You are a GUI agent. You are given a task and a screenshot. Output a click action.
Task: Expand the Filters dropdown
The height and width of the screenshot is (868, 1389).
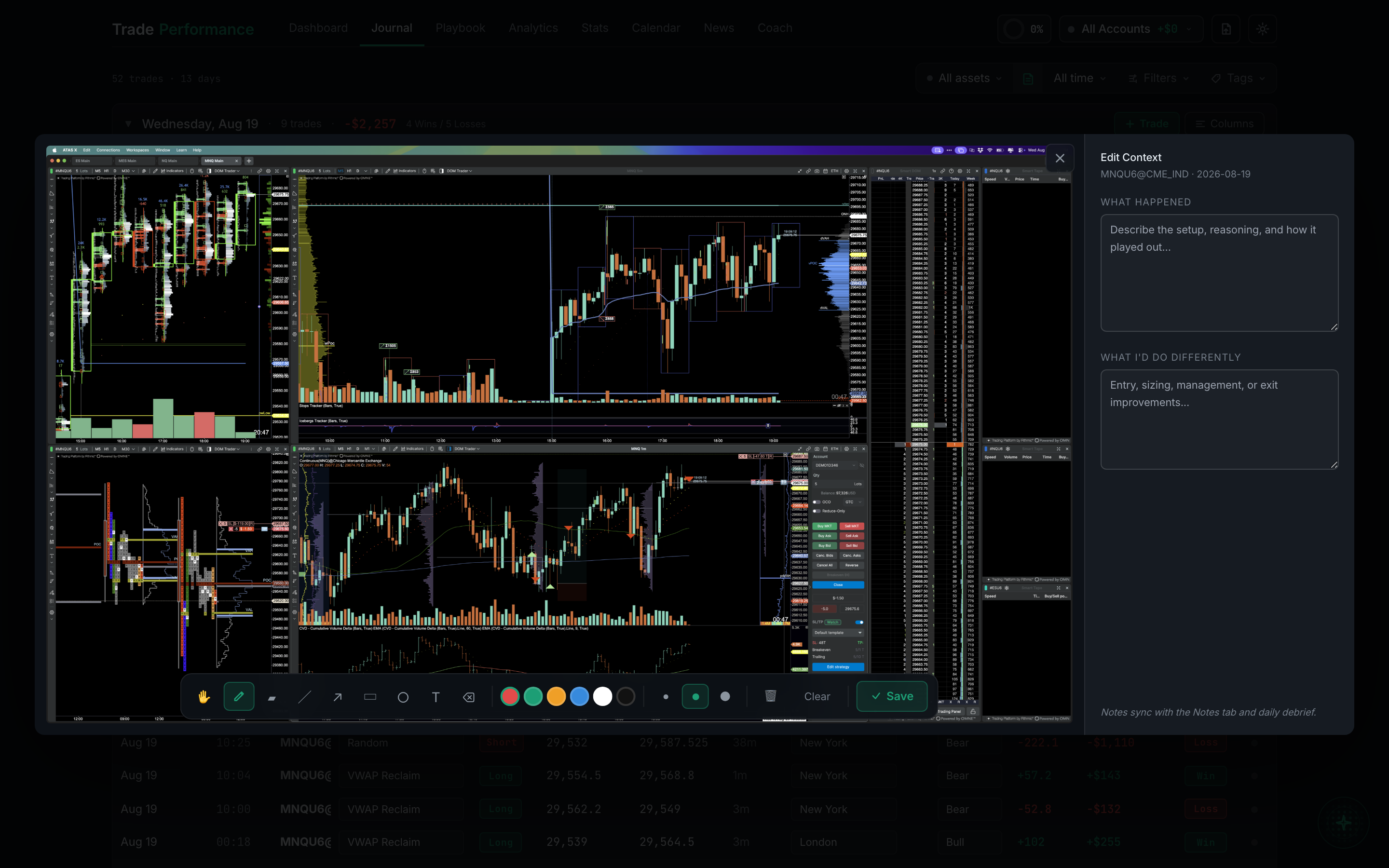[1158, 78]
